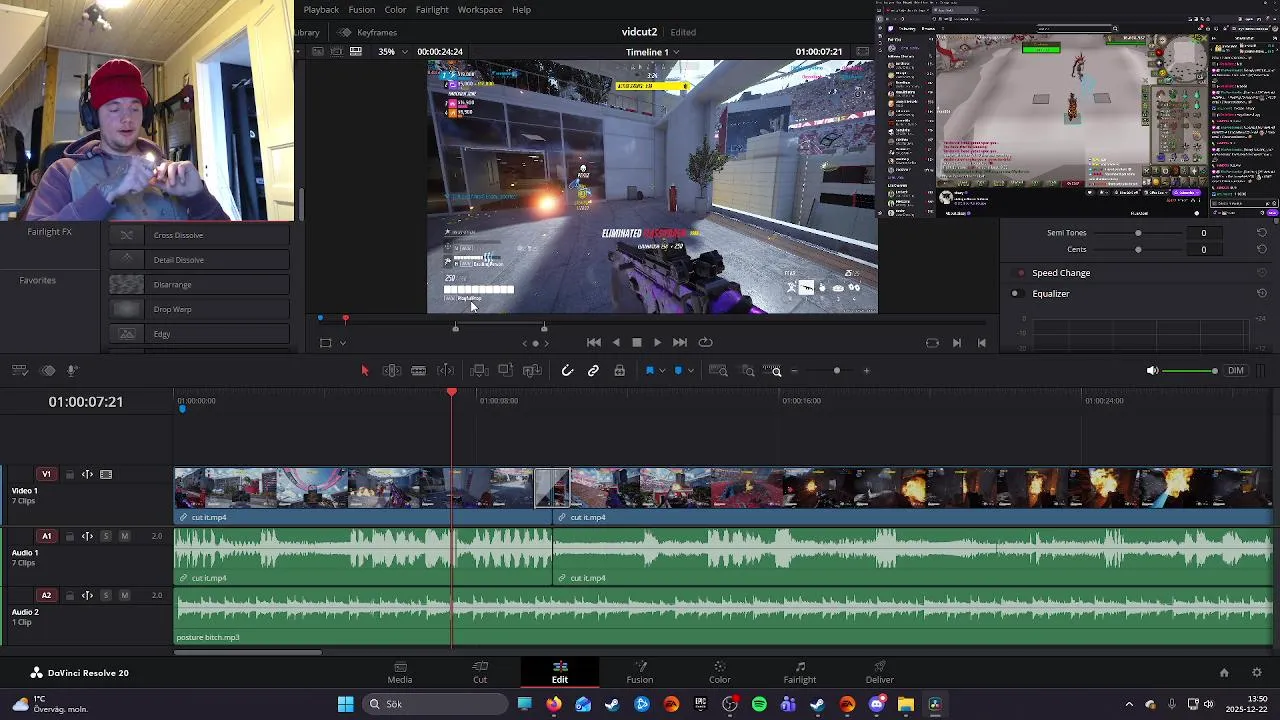The width and height of the screenshot is (1280, 720).
Task: Click the plus to zoom timeline in
Action: point(866,371)
